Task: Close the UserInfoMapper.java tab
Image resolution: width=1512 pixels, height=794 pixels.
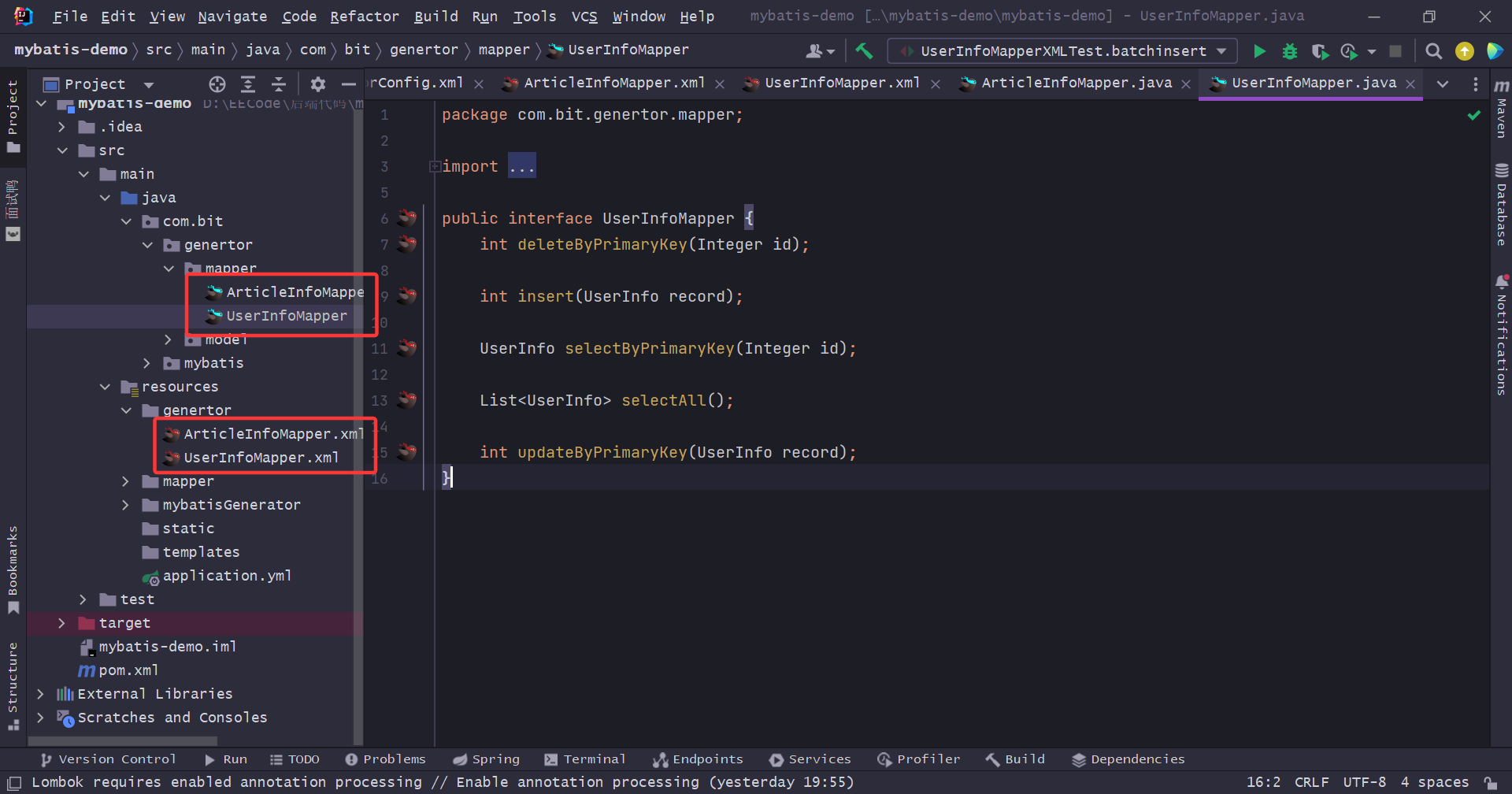Action: point(1410,84)
